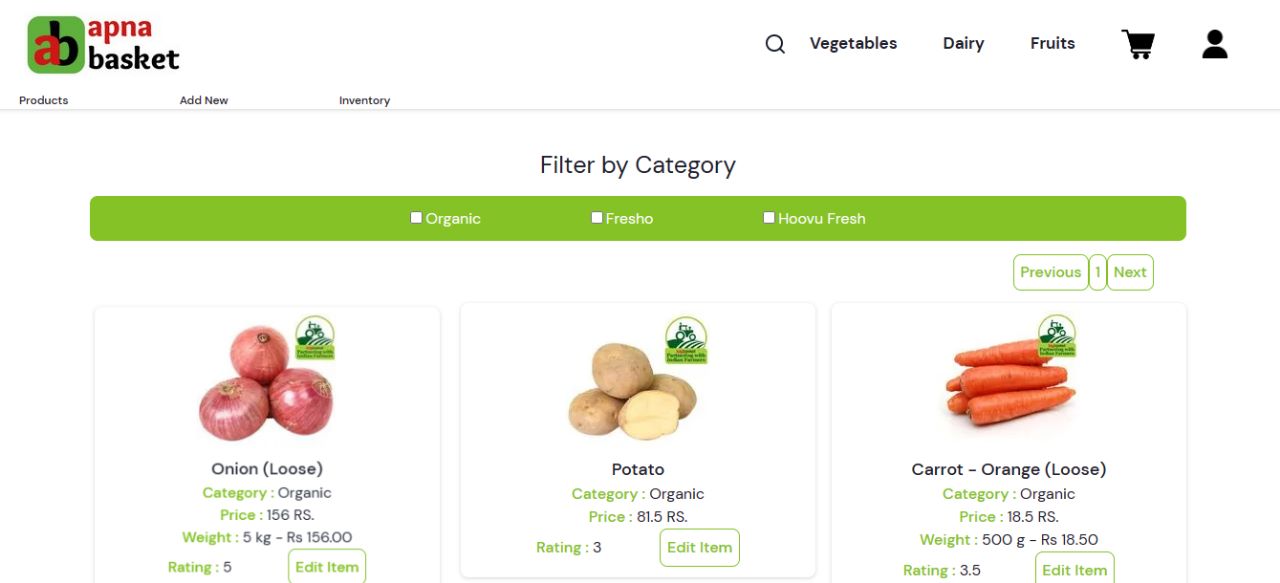This screenshot has height=583, width=1280.
Task: Go to the Products page
Action: [43, 100]
